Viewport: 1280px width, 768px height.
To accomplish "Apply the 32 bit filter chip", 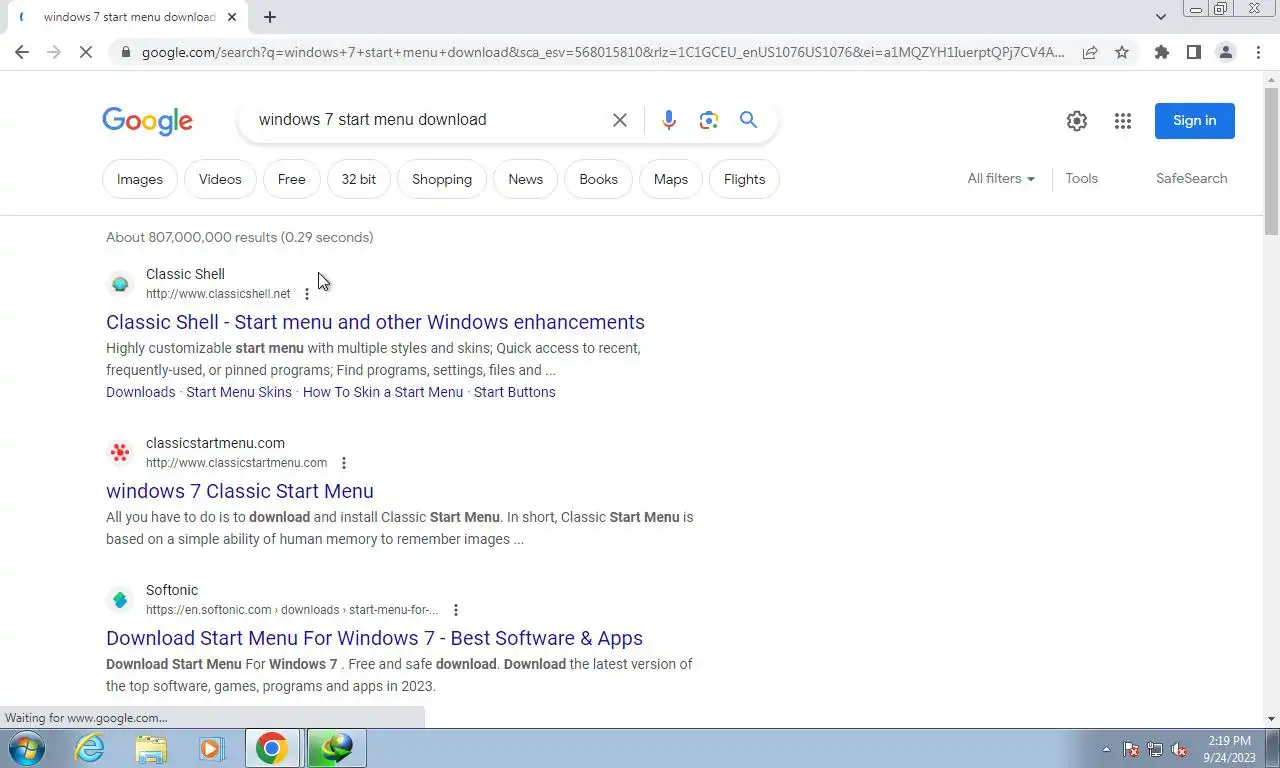I will 359,180.
